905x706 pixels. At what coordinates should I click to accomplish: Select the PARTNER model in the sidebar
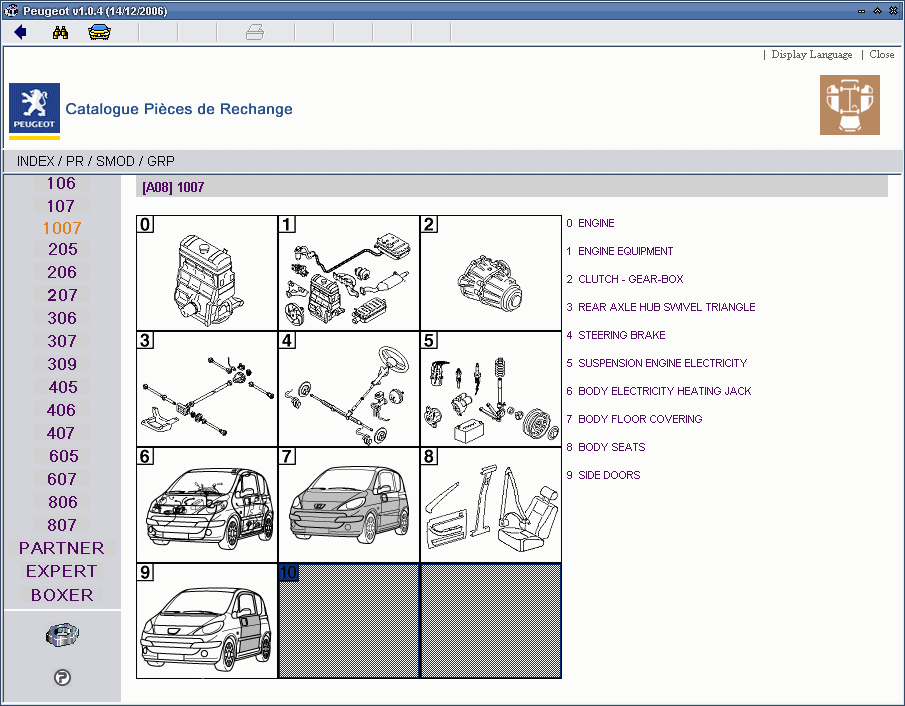point(61,548)
